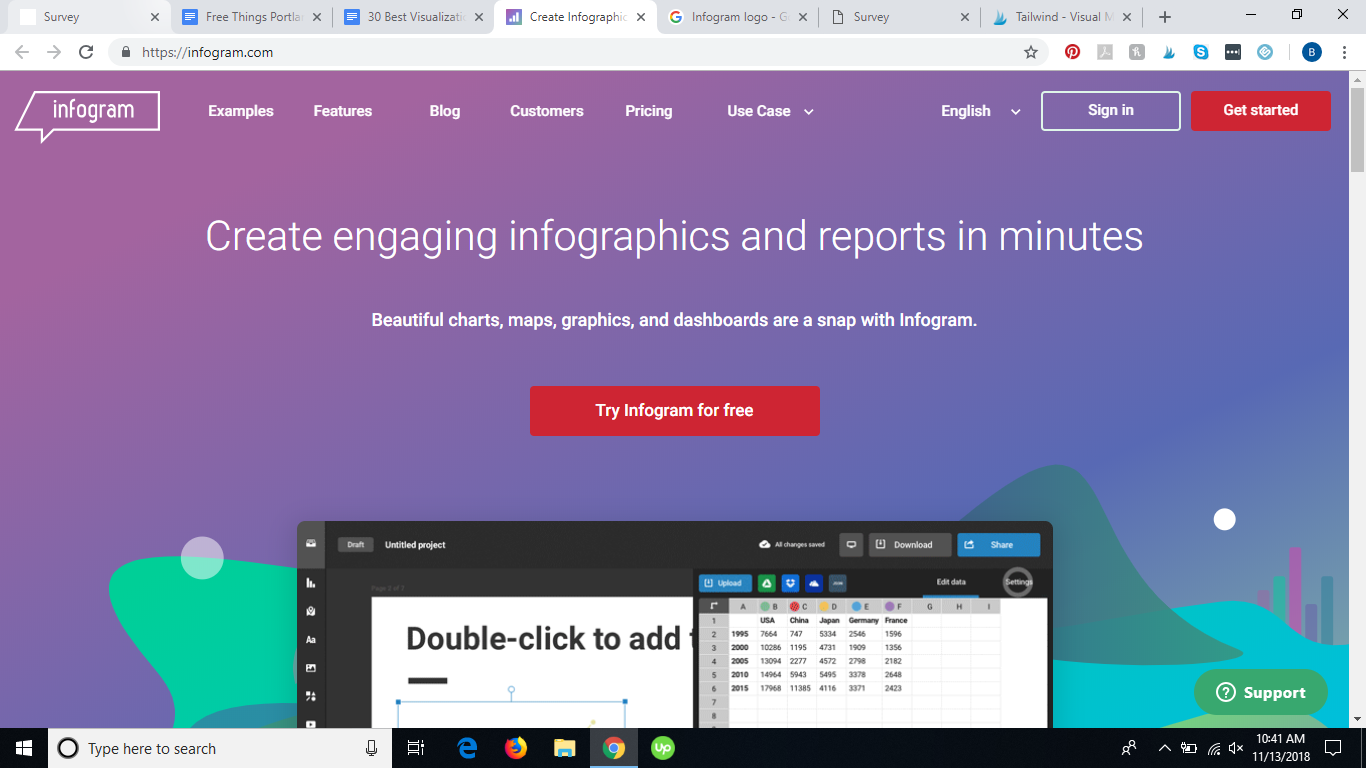Open File Explorer from the taskbar

[565, 748]
